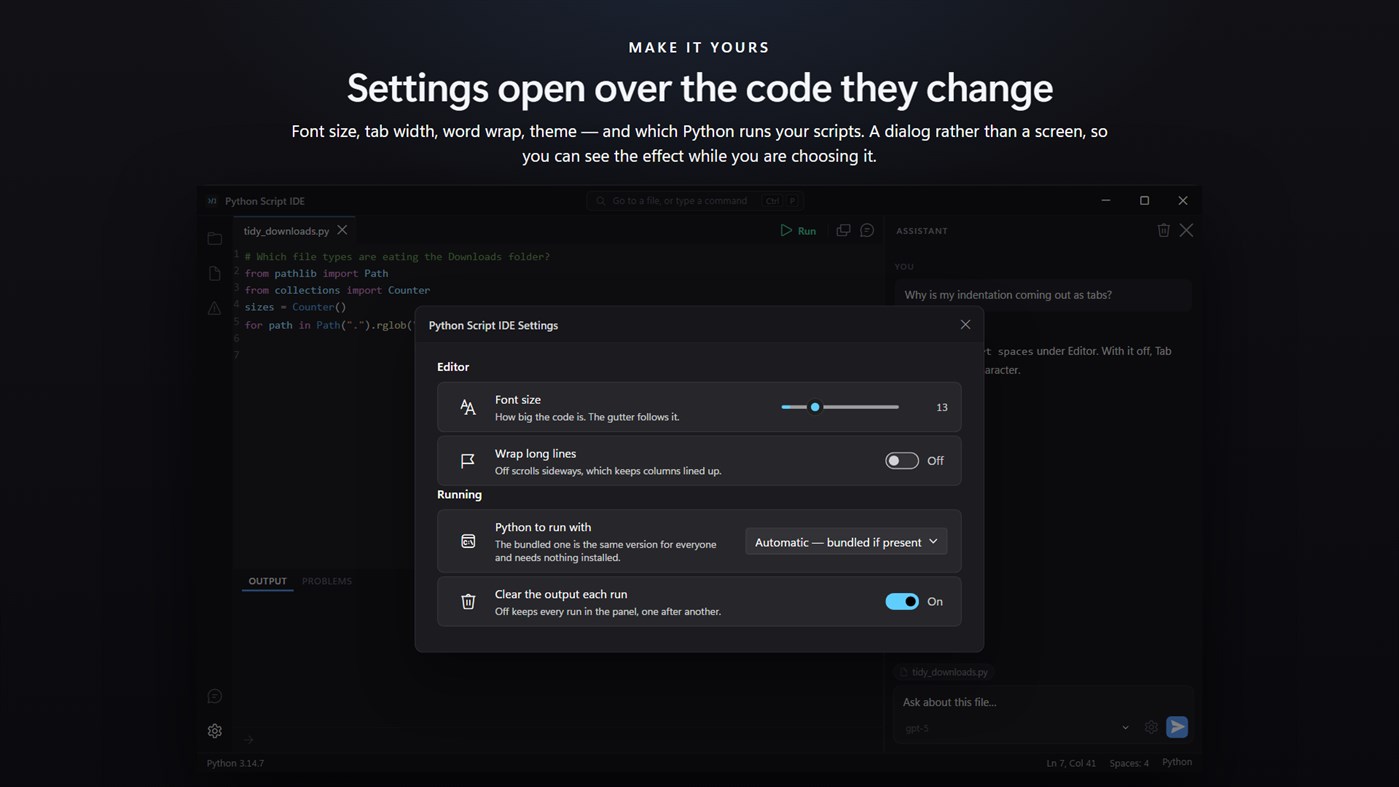Open the chat bubble icon at sidebar bottom
Screen dimensions: 1399x787
pos(214,696)
